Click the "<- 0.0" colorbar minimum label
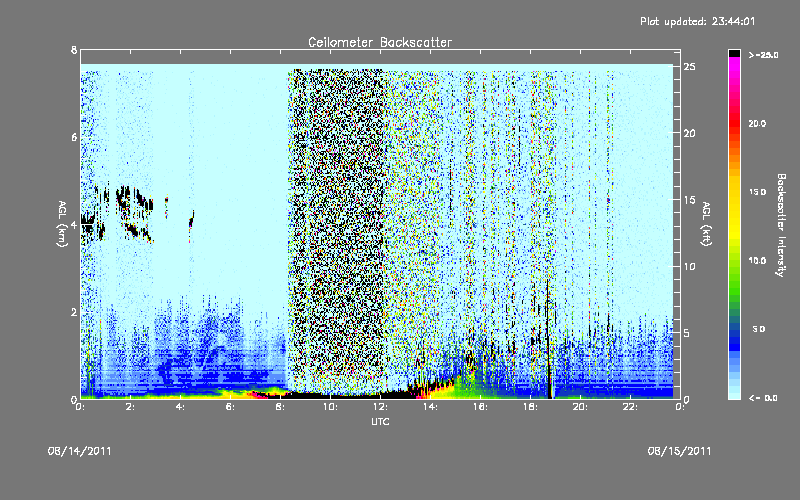 763,397
